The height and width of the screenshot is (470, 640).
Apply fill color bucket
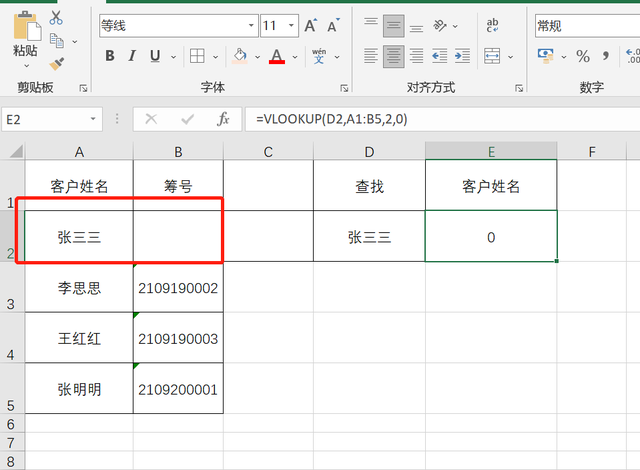240,56
